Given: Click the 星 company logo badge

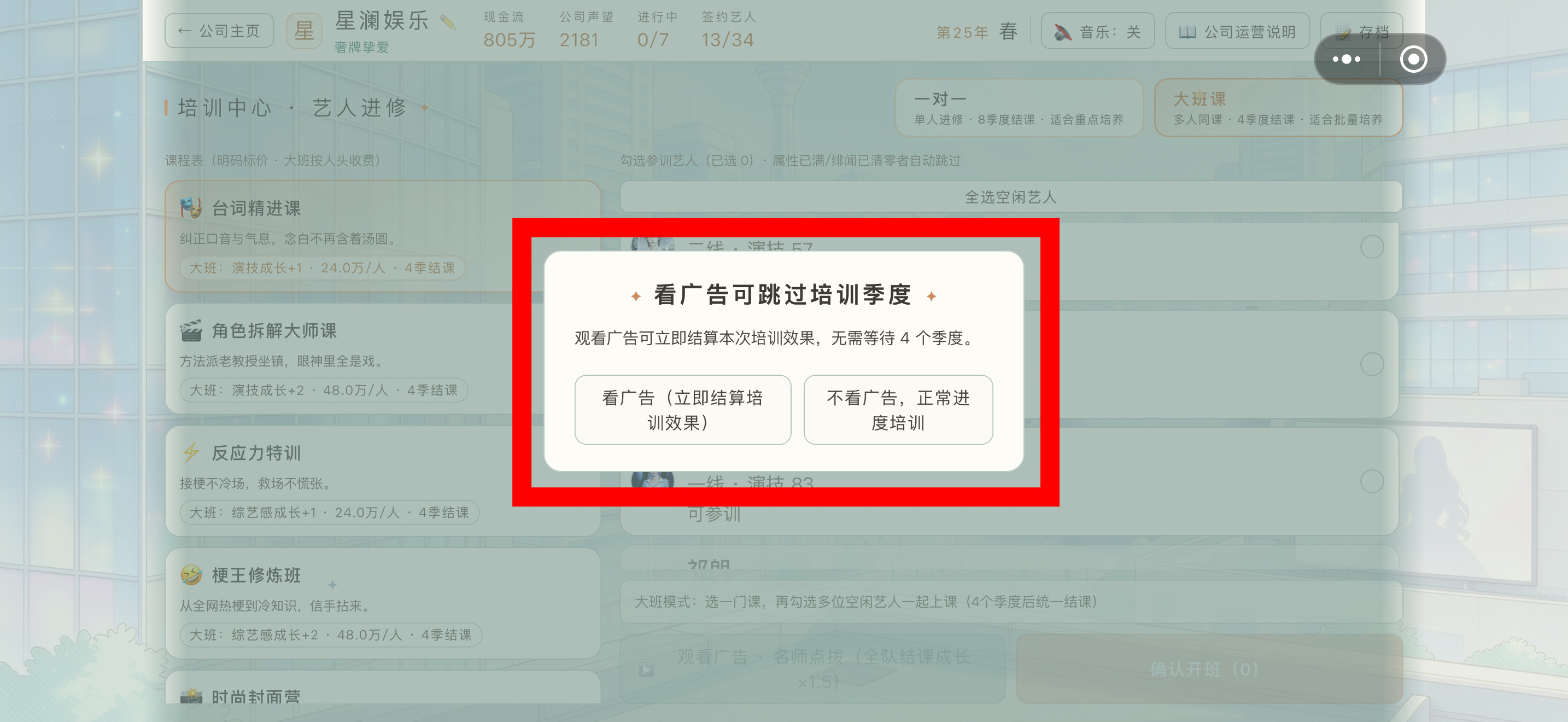Looking at the screenshot, I should point(304,31).
